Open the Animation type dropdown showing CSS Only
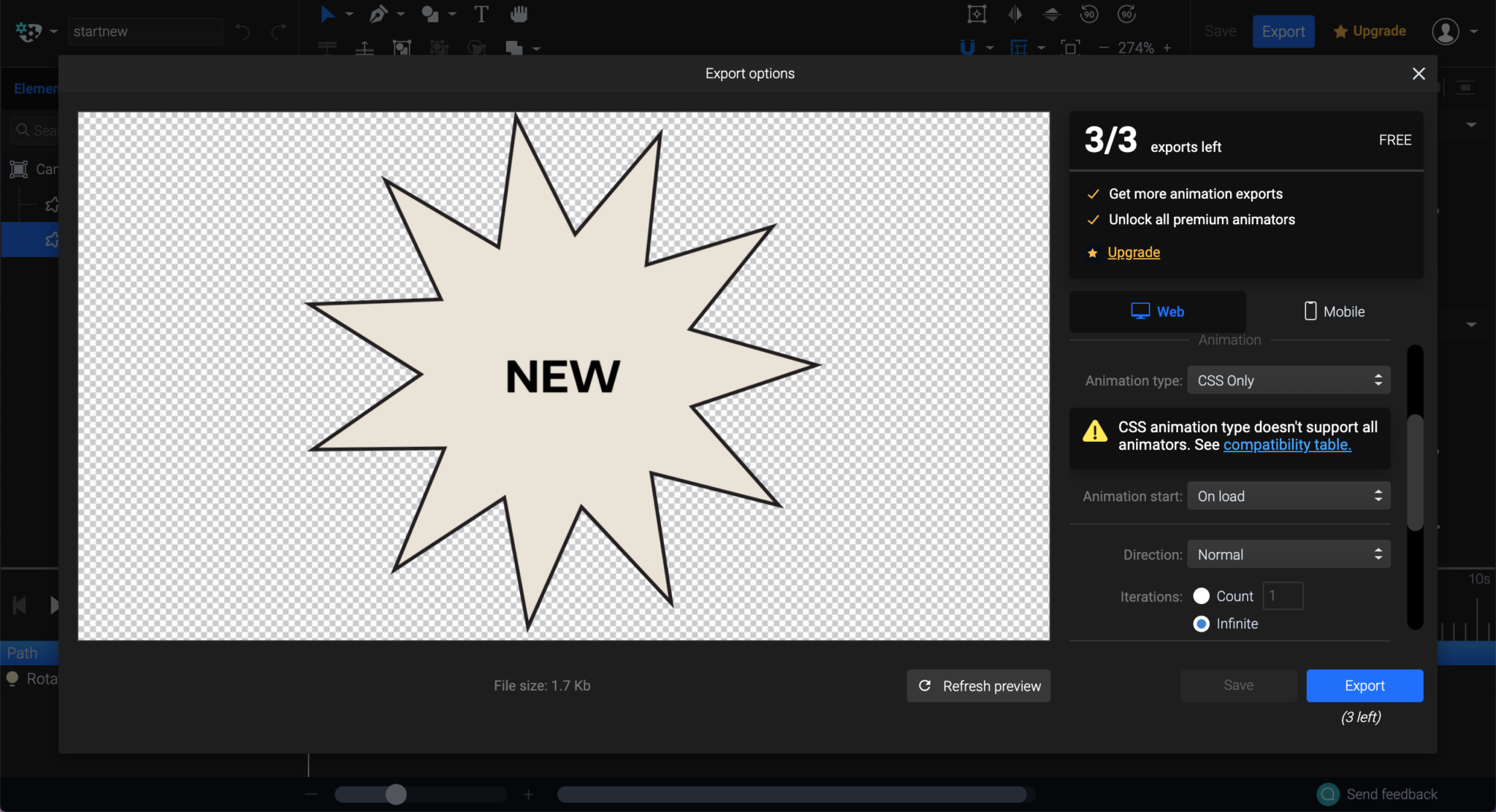The image size is (1496, 812). click(1288, 380)
